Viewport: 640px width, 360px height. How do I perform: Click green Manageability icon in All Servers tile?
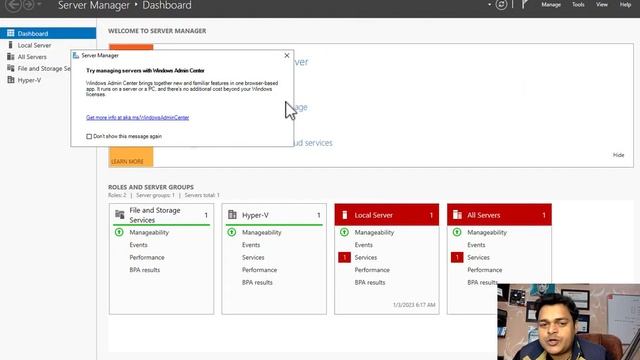pyautogui.click(x=457, y=232)
